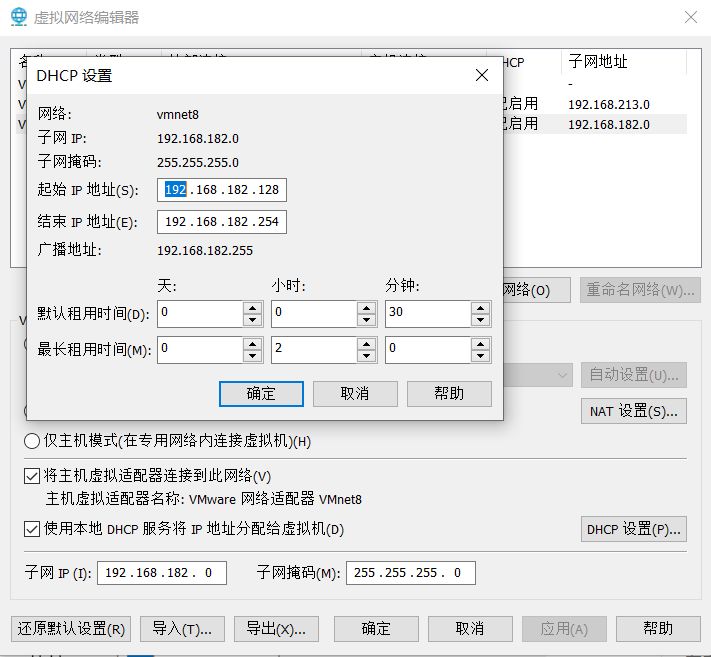Image resolution: width=711 pixels, height=657 pixels.
Task: Decrease maximum lease hours value
Action: coord(366,356)
